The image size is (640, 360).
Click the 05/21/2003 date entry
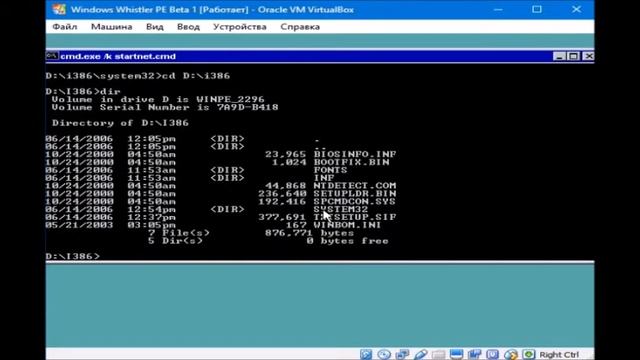tap(79, 225)
